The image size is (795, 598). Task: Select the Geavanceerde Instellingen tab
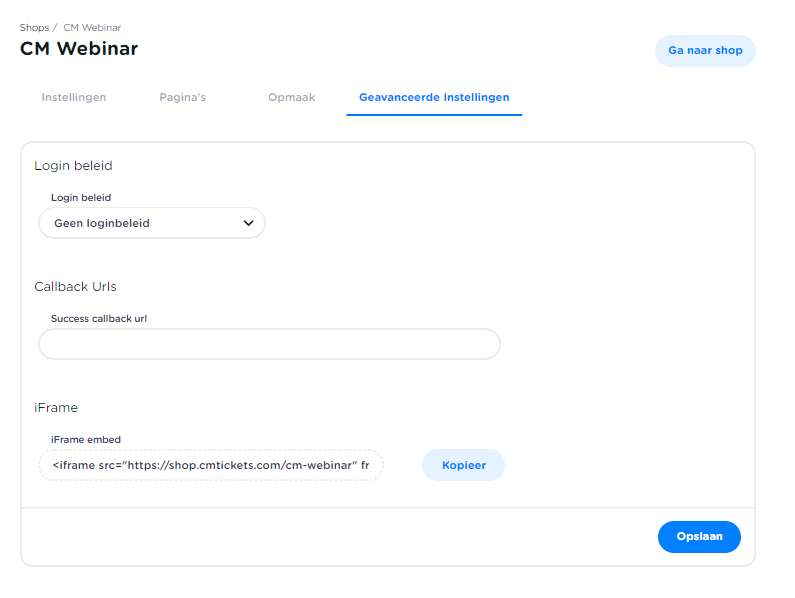(x=434, y=97)
